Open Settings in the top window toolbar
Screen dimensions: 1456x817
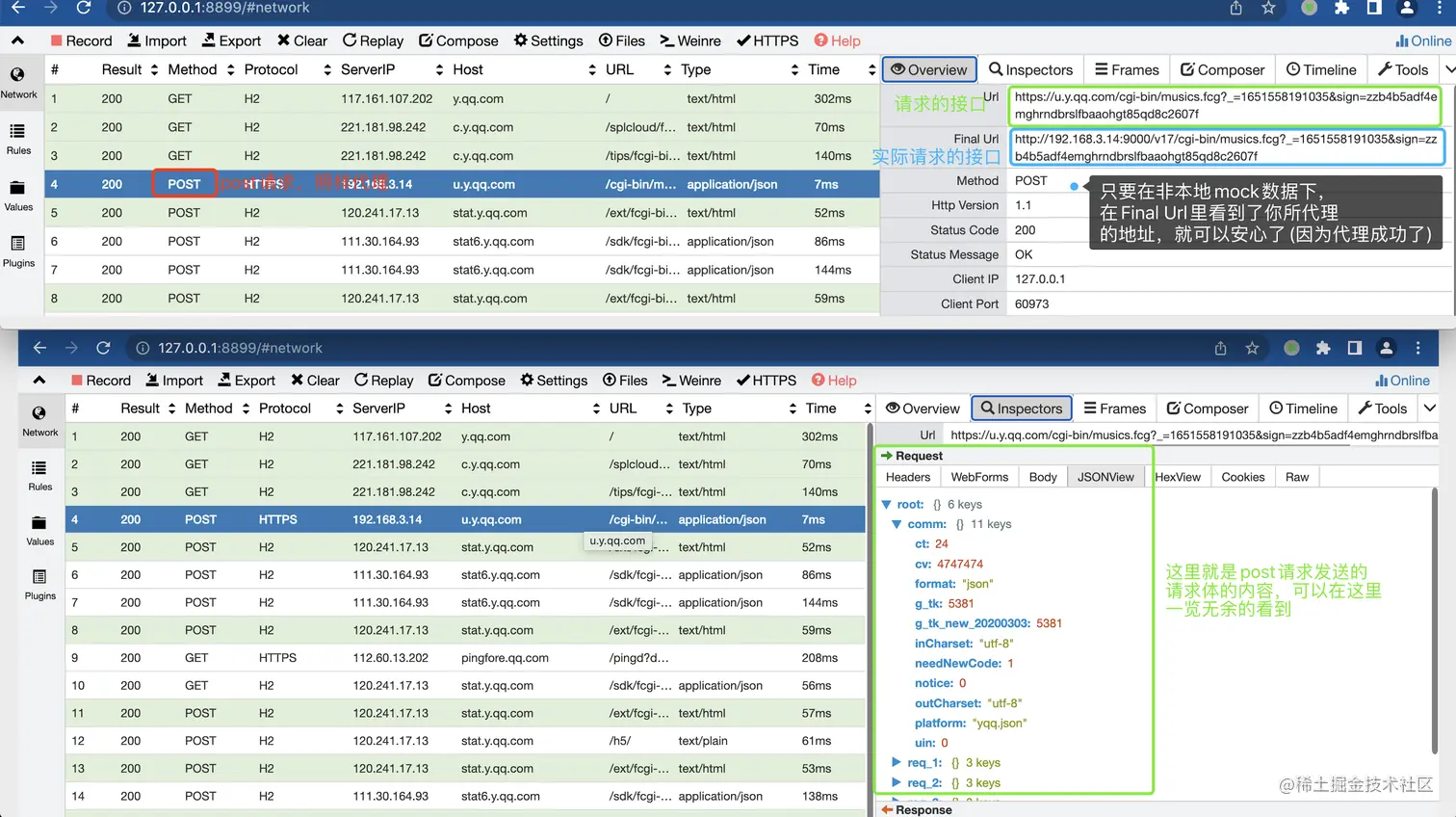click(x=549, y=40)
